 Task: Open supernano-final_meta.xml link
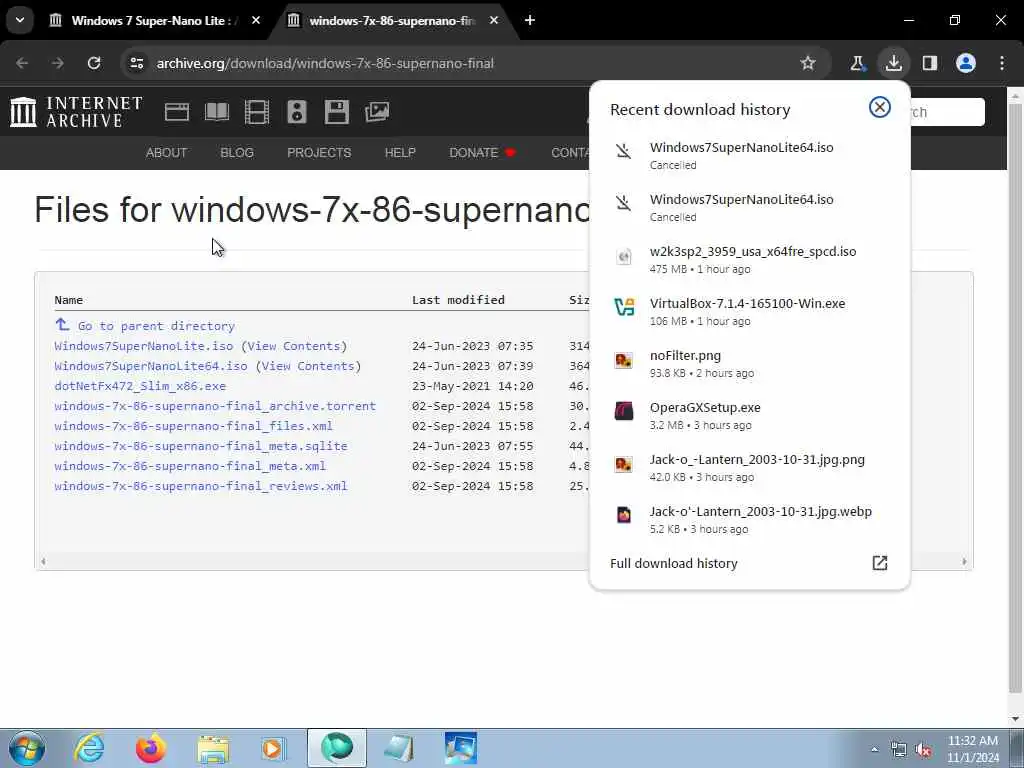click(190, 466)
